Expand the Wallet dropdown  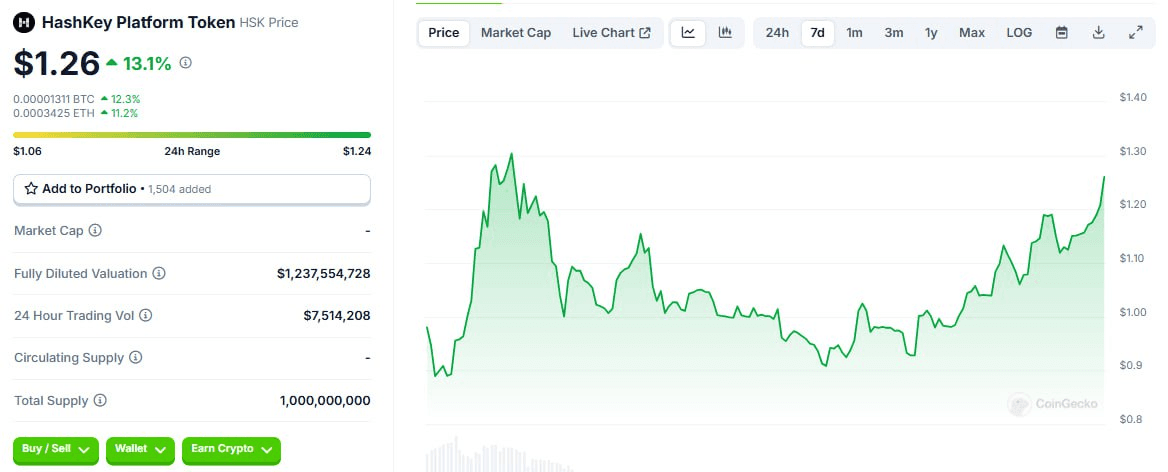pos(140,450)
